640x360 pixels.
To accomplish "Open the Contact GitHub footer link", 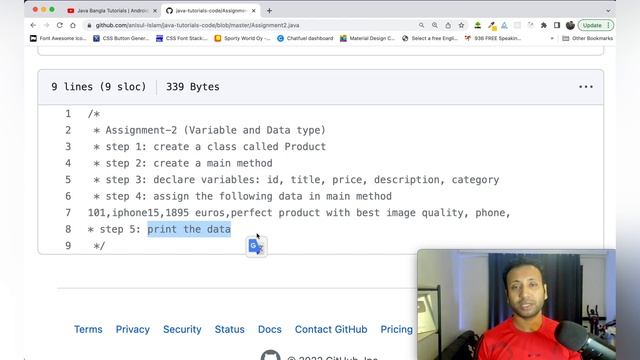I will [x=331, y=329].
